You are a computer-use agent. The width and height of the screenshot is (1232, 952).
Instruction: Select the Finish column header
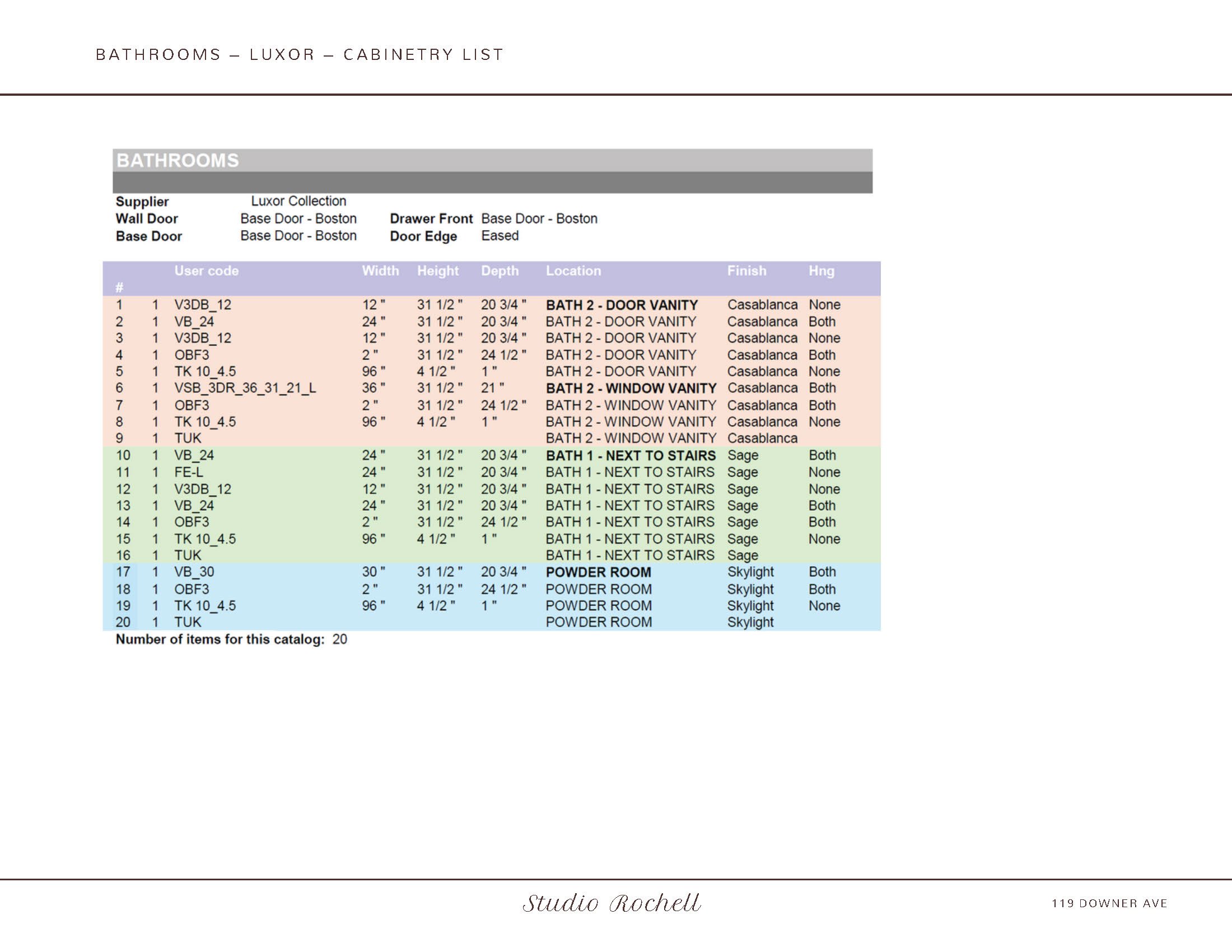coord(746,270)
